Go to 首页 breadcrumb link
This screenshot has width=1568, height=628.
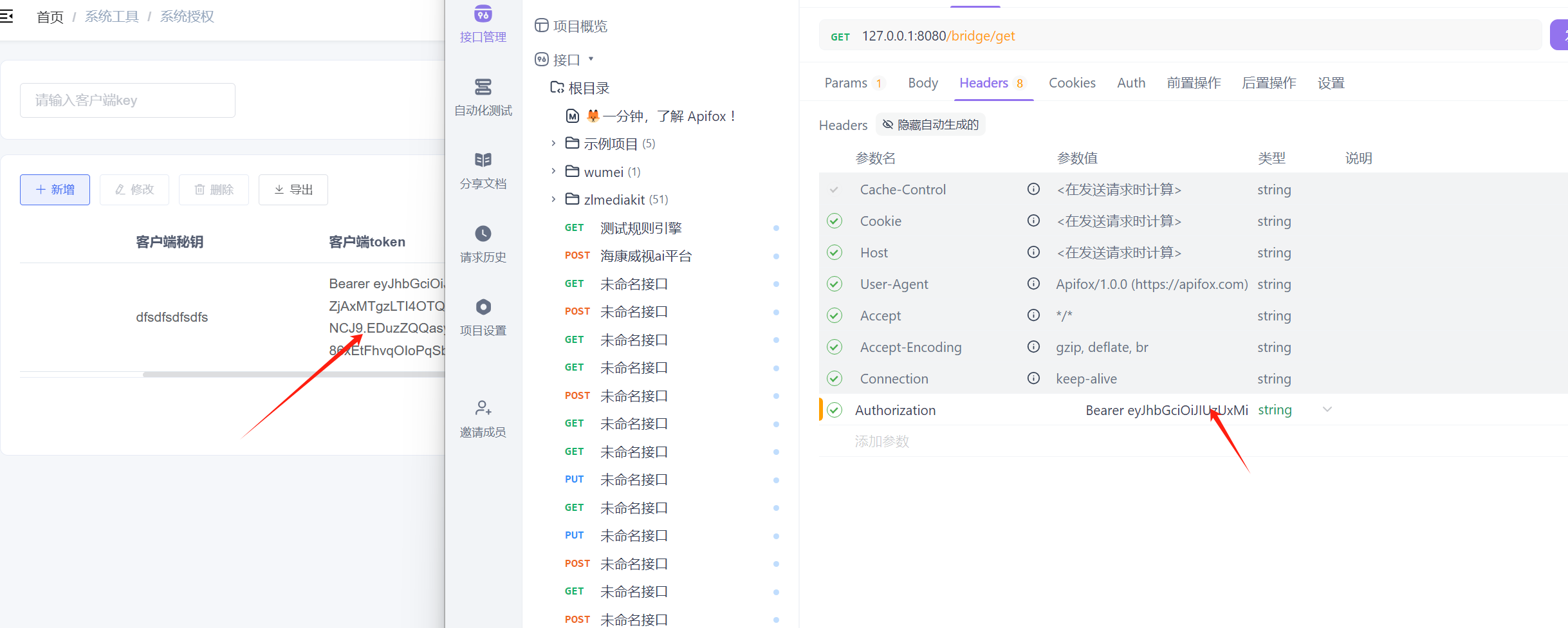[x=50, y=17]
